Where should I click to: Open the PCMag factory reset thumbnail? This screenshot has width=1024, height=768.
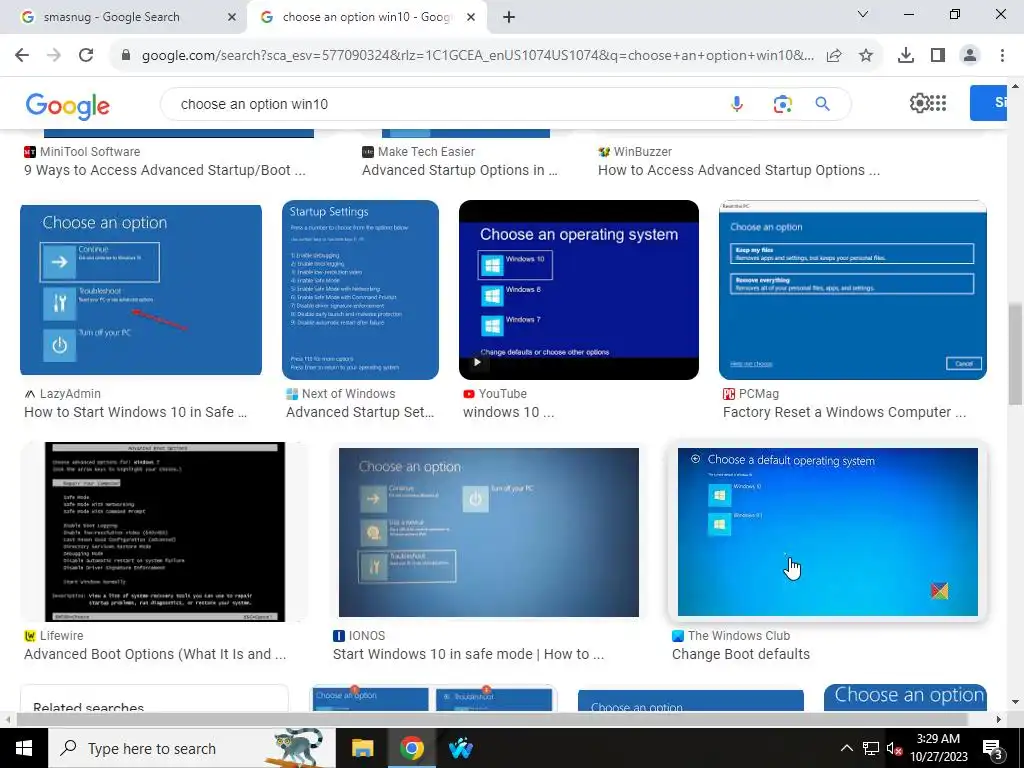[x=853, y=289]
